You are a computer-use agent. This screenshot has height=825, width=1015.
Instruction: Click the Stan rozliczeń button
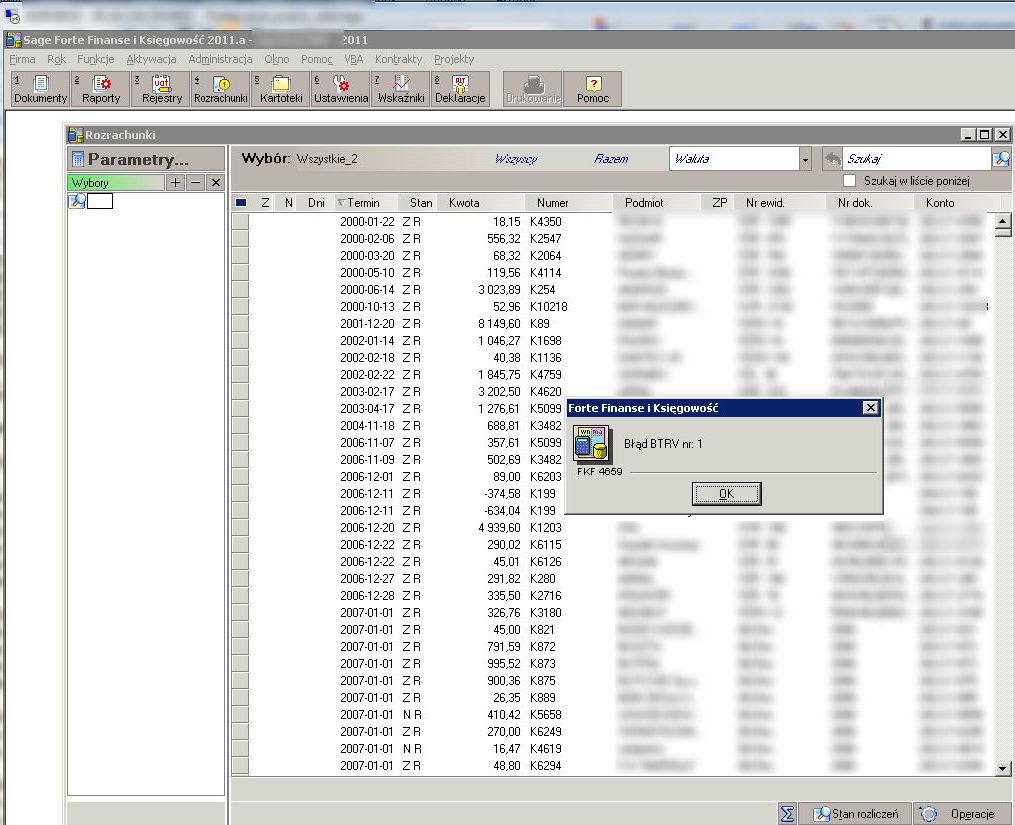pos(856,814)
